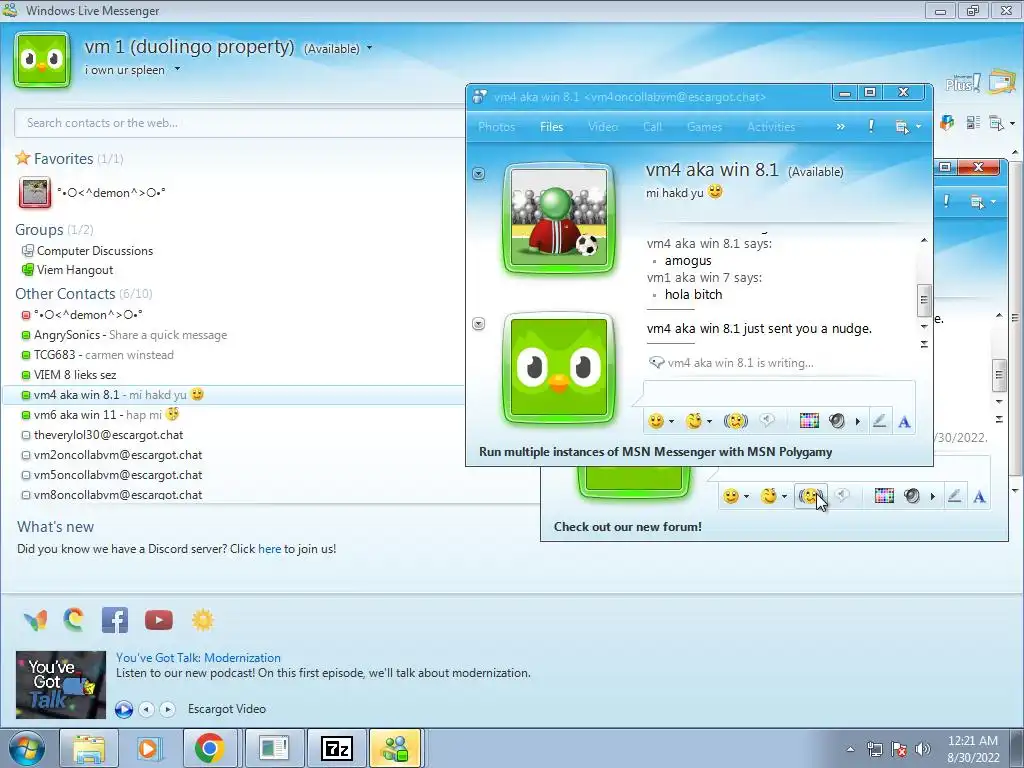1024x768 pixels.
Task: Open the menu dropdown in vm4 chat toolbar
Action: (x=908, y=127)
